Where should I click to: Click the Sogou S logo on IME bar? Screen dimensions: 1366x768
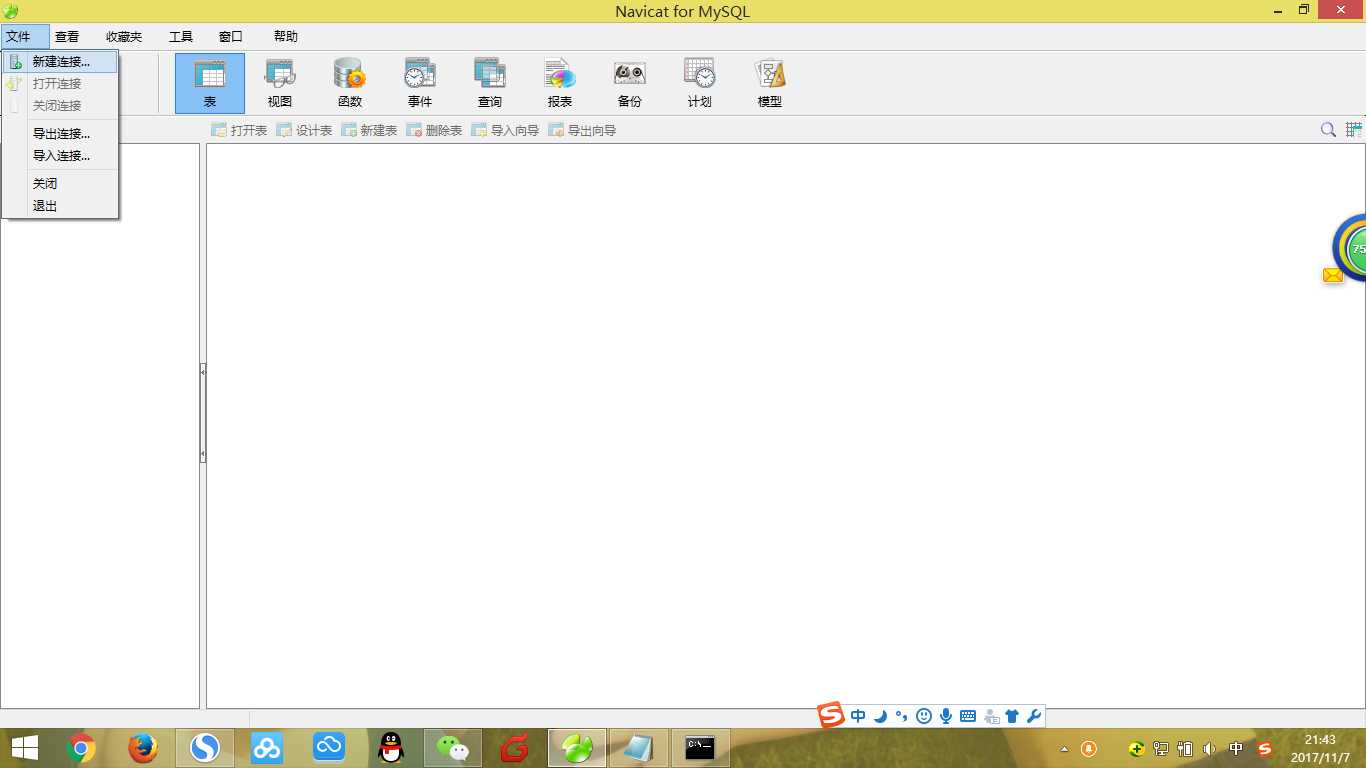pos(831,716)
